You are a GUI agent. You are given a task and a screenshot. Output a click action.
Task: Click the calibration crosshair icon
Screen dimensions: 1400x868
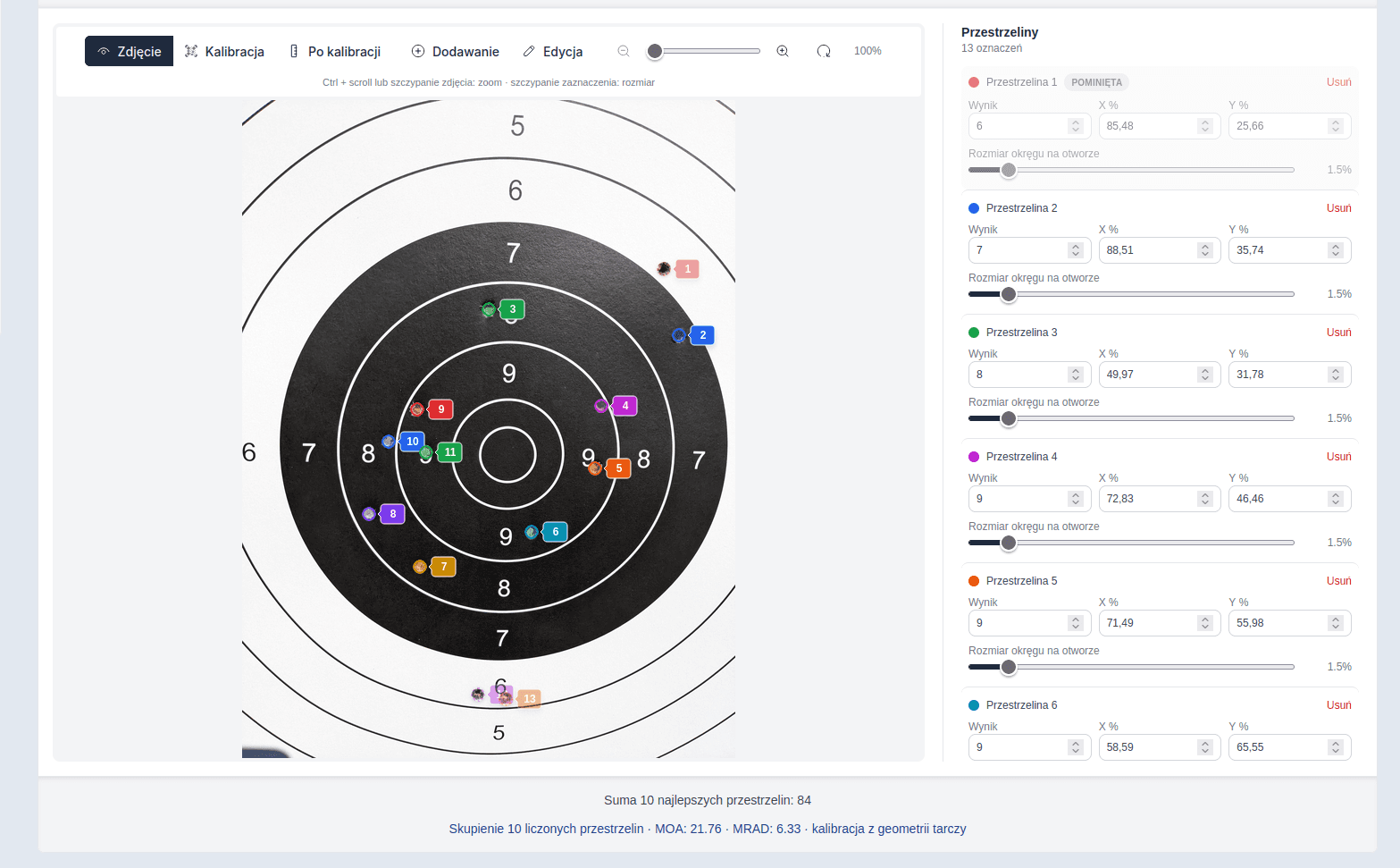click(x=191, y=51)
